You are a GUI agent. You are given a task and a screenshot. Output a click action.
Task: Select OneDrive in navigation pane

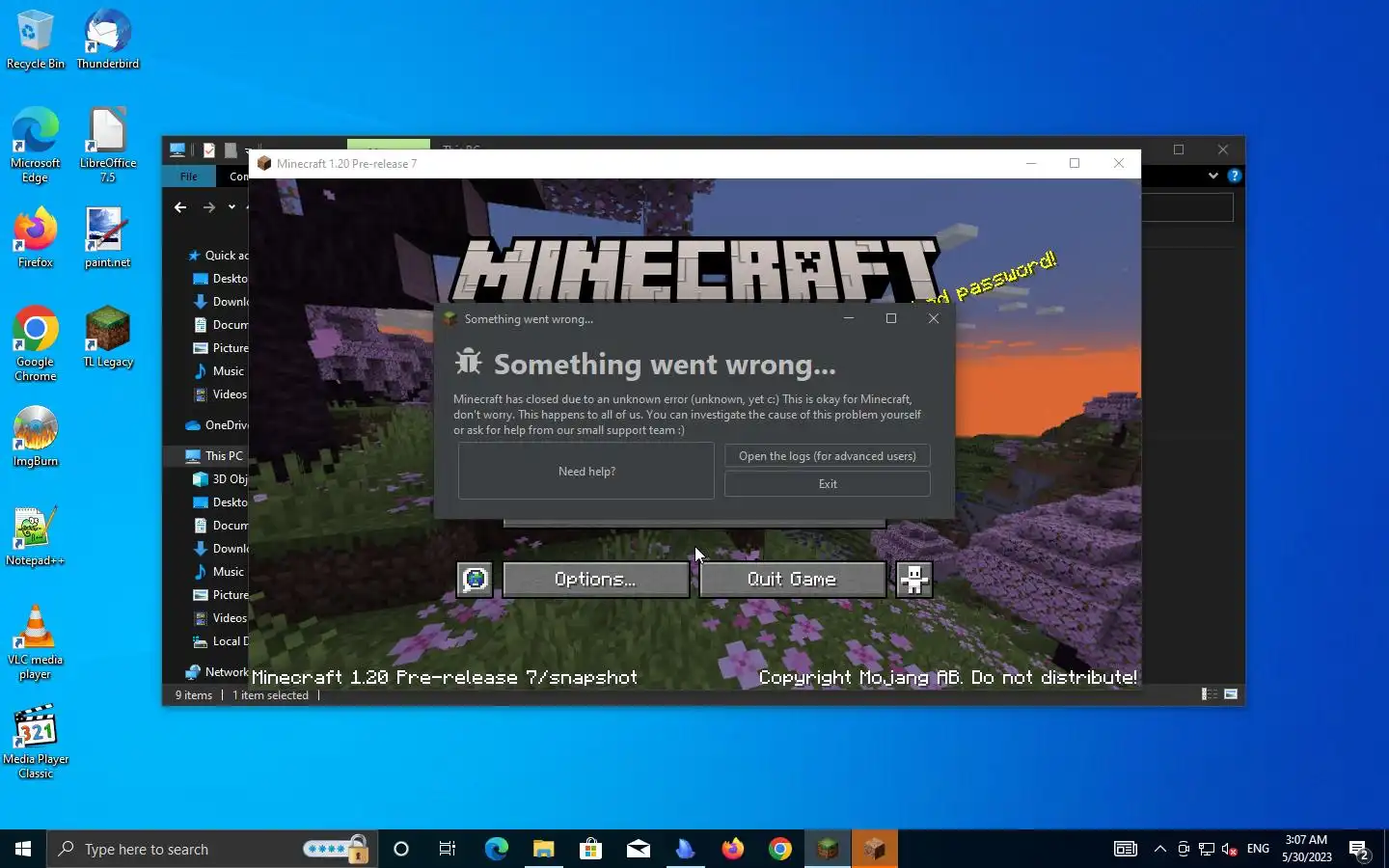[217, 425]
